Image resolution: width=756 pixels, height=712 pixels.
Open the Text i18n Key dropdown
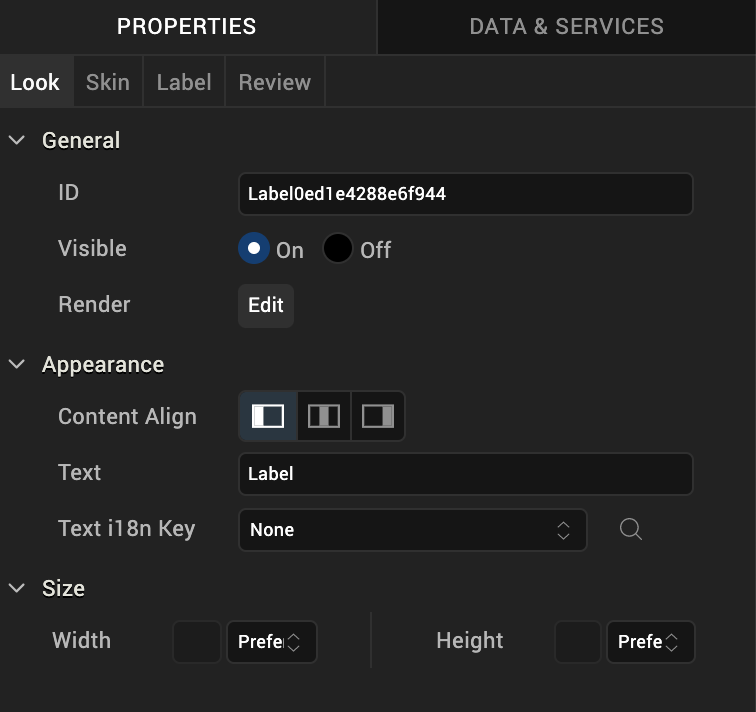tap(412, 530)
